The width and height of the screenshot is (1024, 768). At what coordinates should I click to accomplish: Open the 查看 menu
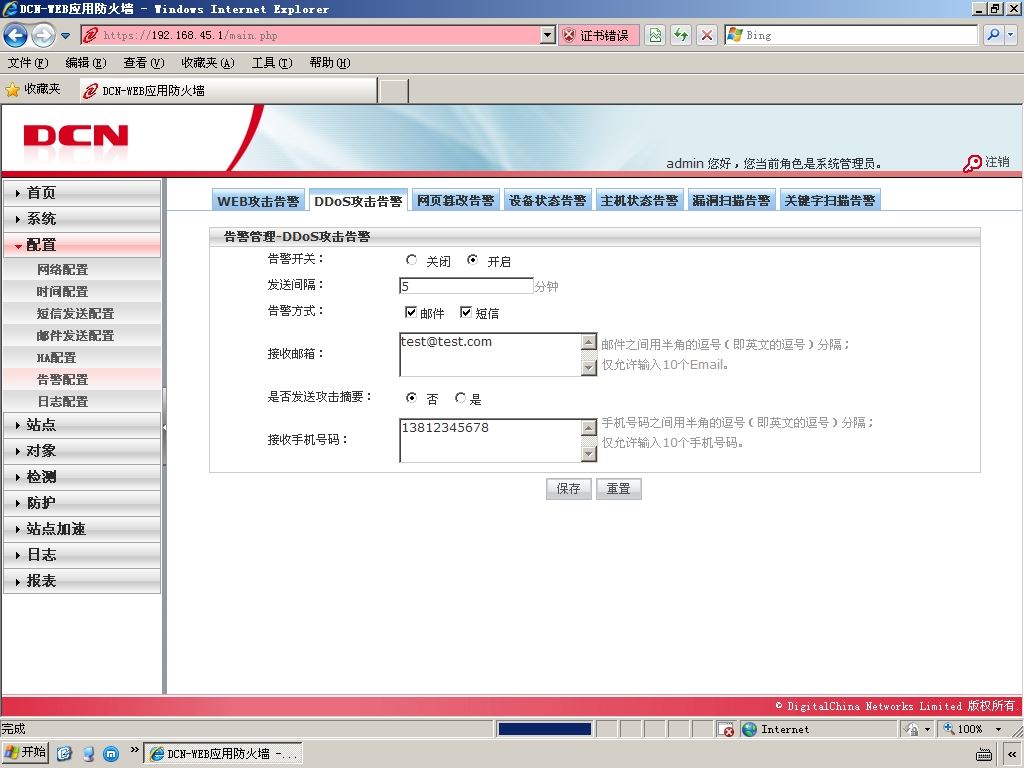coord(144,63)
